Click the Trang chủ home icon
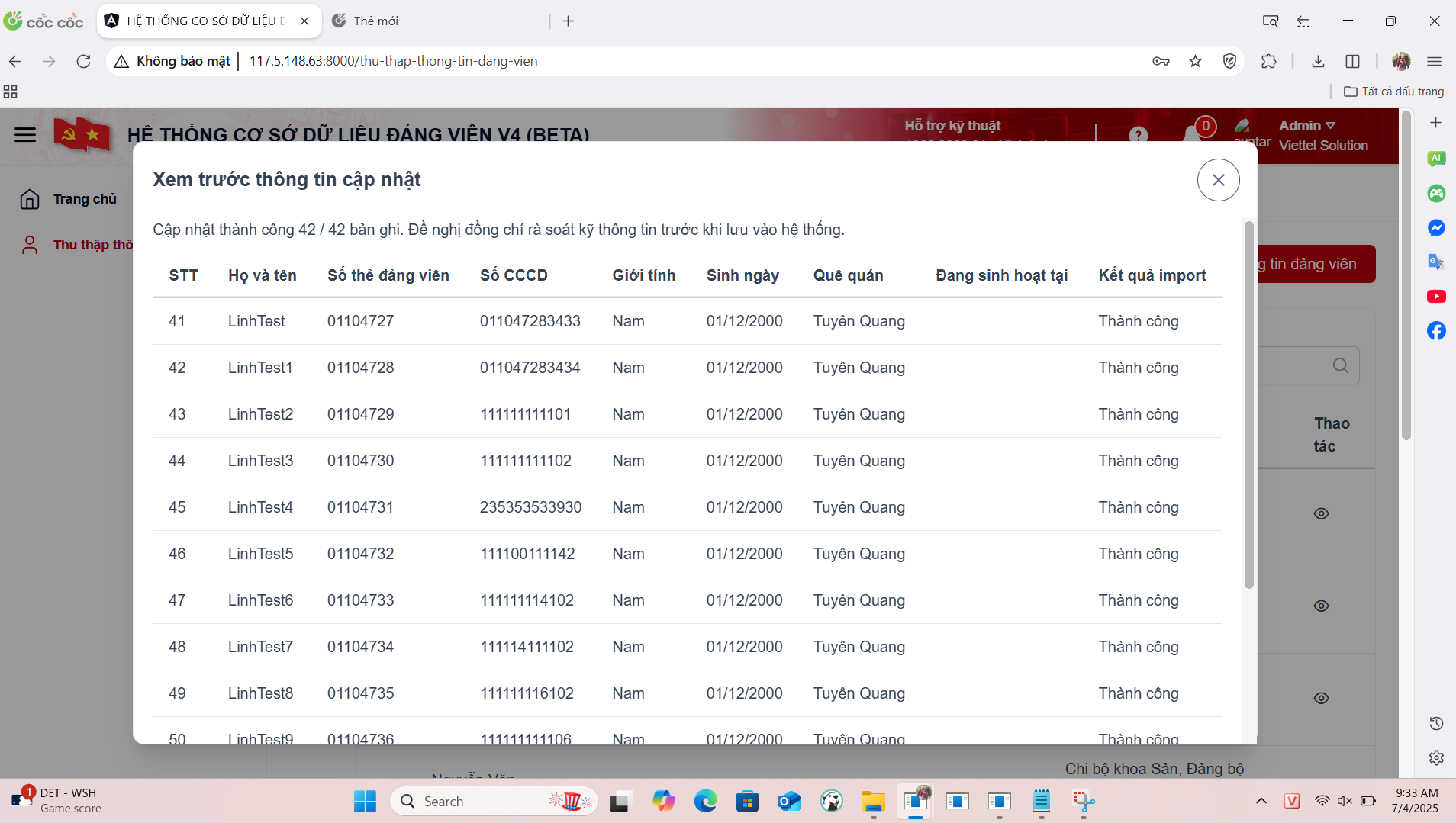 pyautogui.click(x=30, y=199)
